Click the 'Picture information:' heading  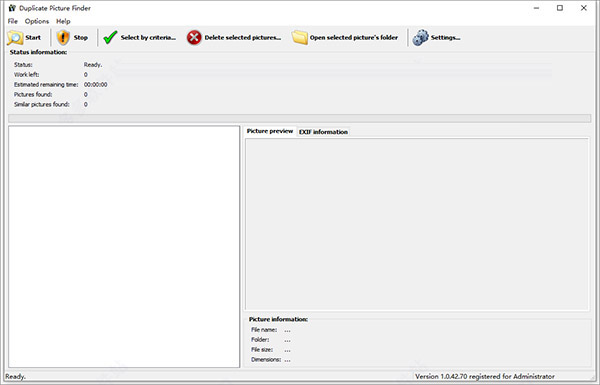coord(278,319)
